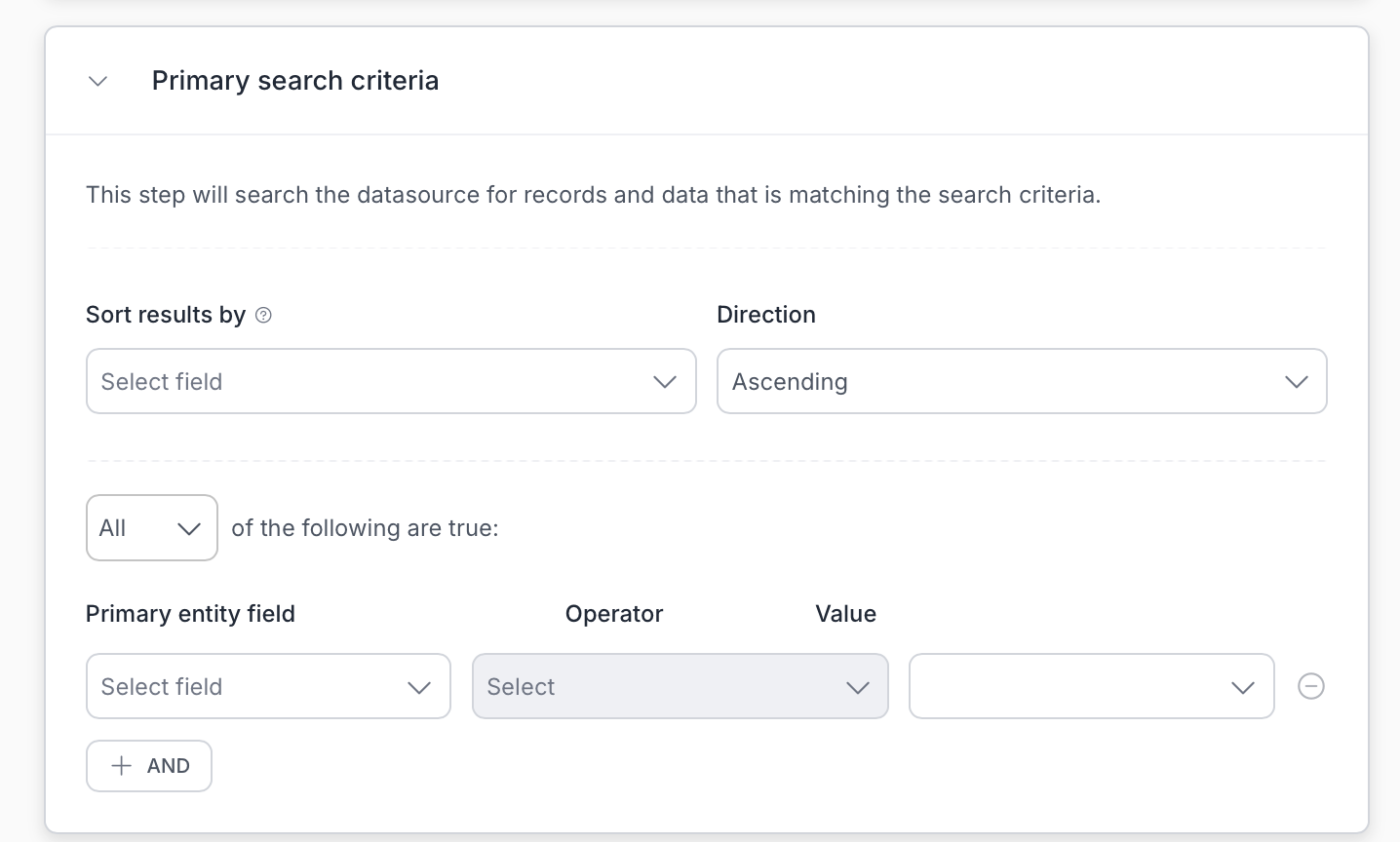Click the arrow in the Operator selector
The width and height of the screenshot is (1400, 842).
tap(858, 687)
